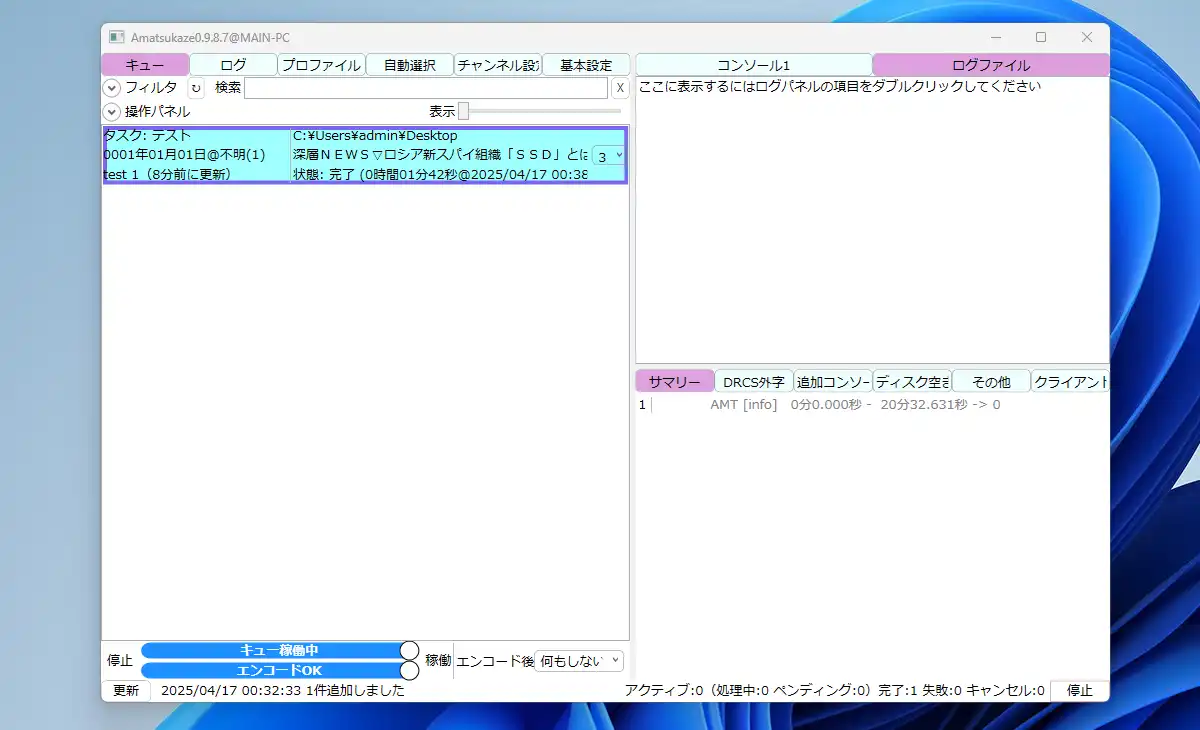The width and height of the screenshot is (1200, 730).
Task: Open the 自動選択 tab
Action: pyautogui.click(x=410, y=65)
